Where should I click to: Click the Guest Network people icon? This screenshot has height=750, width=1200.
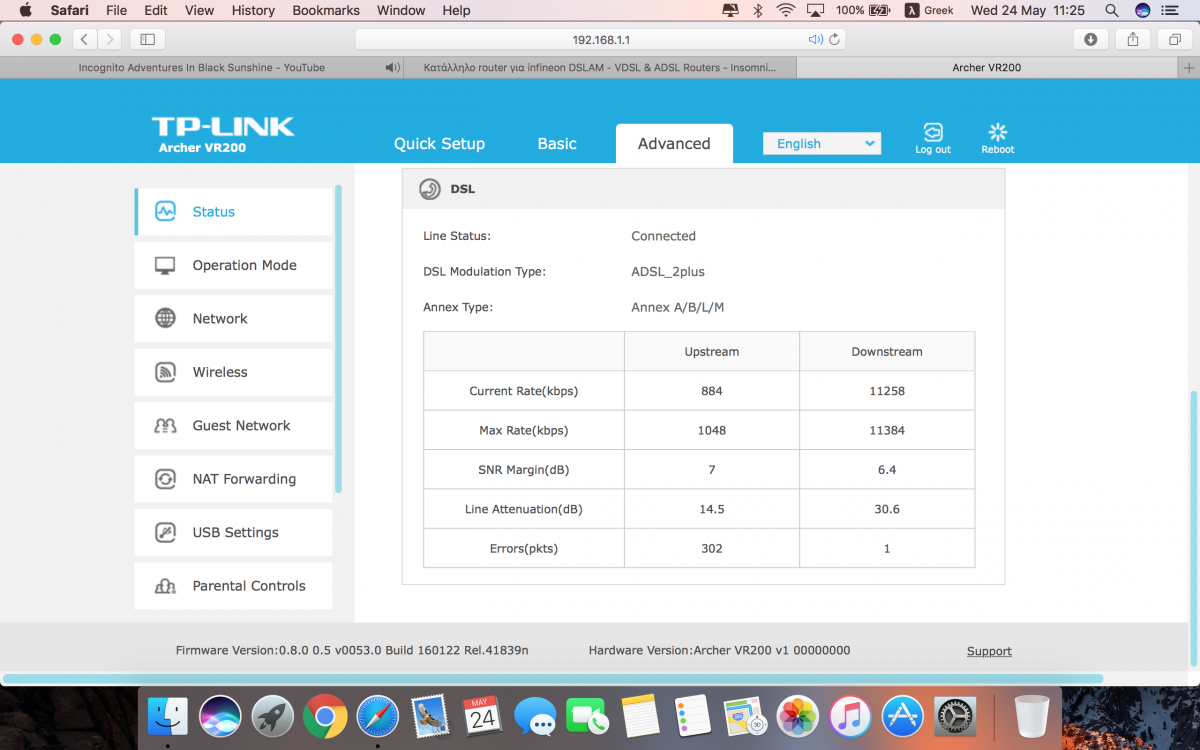(x=165, y=426)
